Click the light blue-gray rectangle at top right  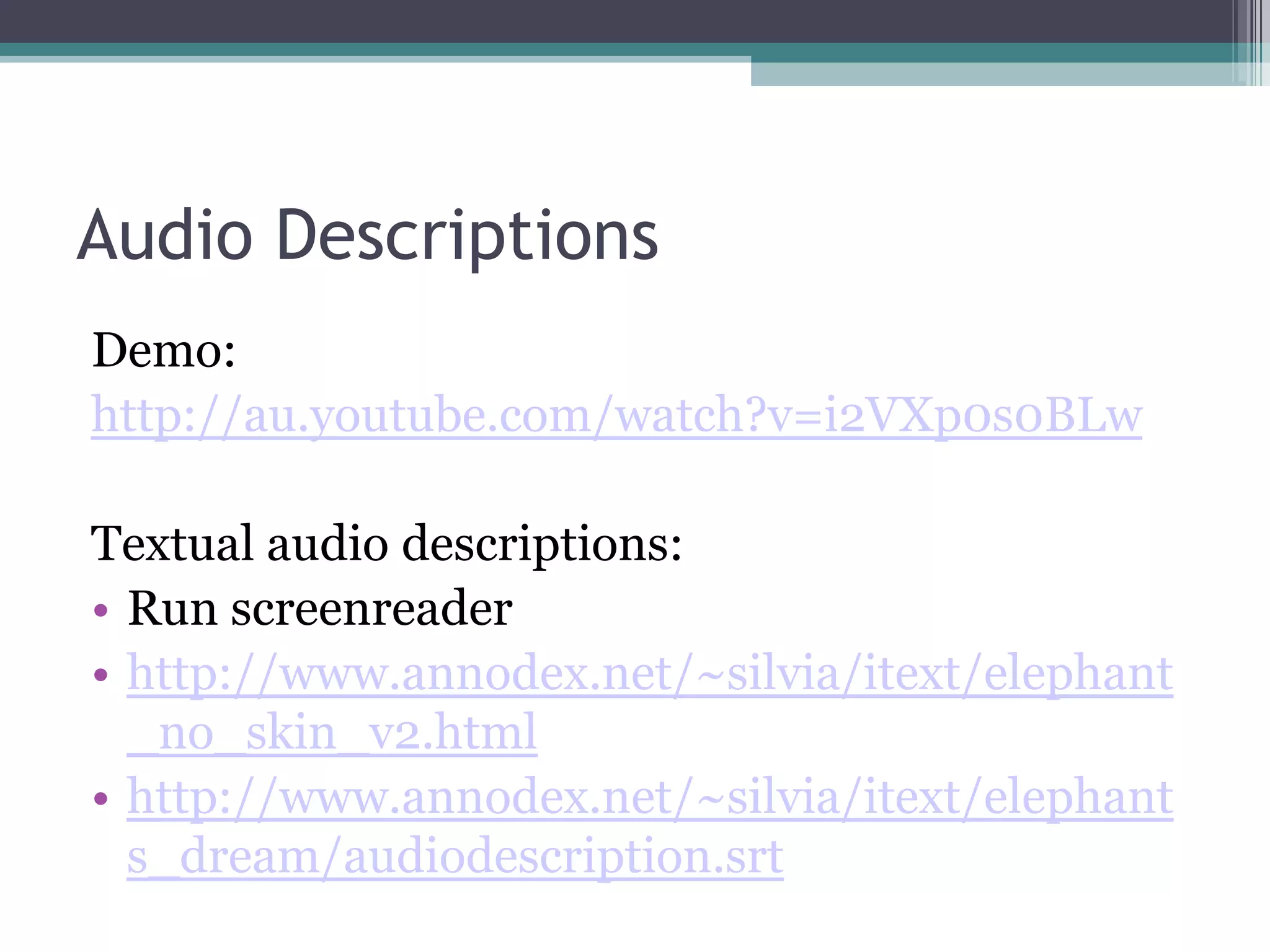coord(992,74)
